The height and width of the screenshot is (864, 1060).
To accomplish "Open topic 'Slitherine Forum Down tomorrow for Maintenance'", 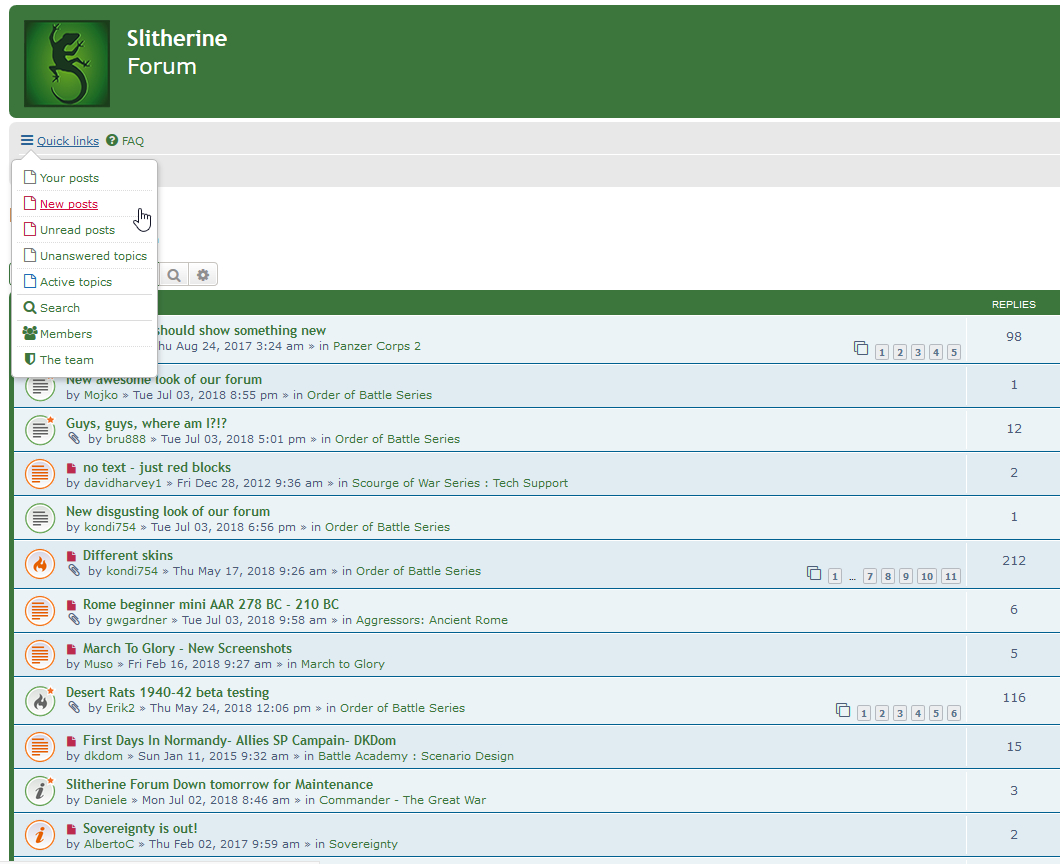I will [219, 784].
